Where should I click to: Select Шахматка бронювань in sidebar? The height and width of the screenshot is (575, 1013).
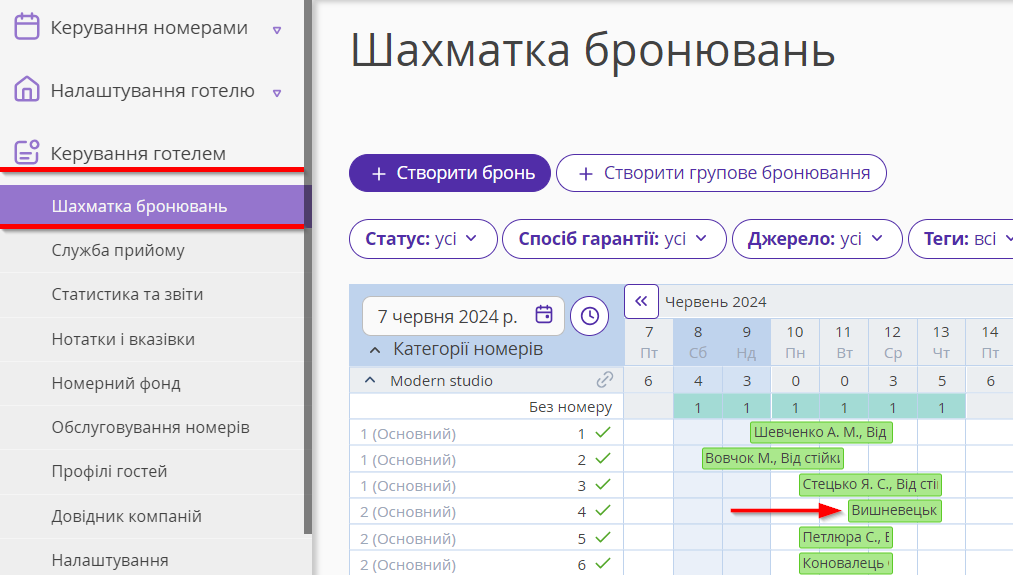(152, 206)
